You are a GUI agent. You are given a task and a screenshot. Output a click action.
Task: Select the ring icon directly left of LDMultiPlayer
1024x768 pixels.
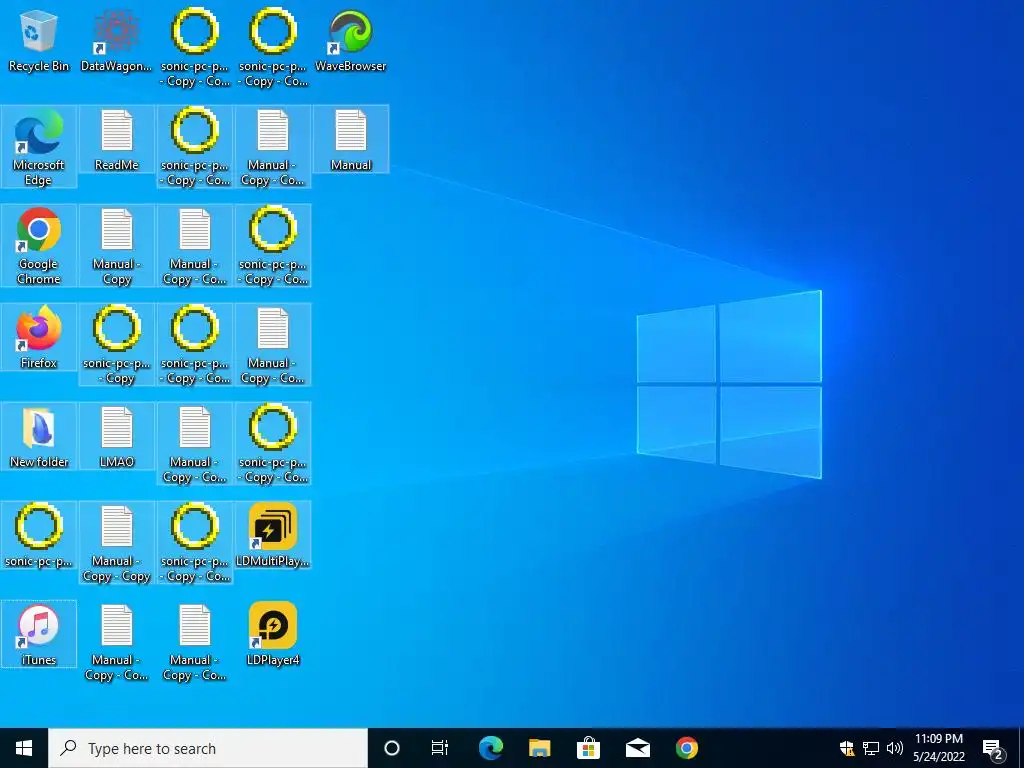[195, 543]
